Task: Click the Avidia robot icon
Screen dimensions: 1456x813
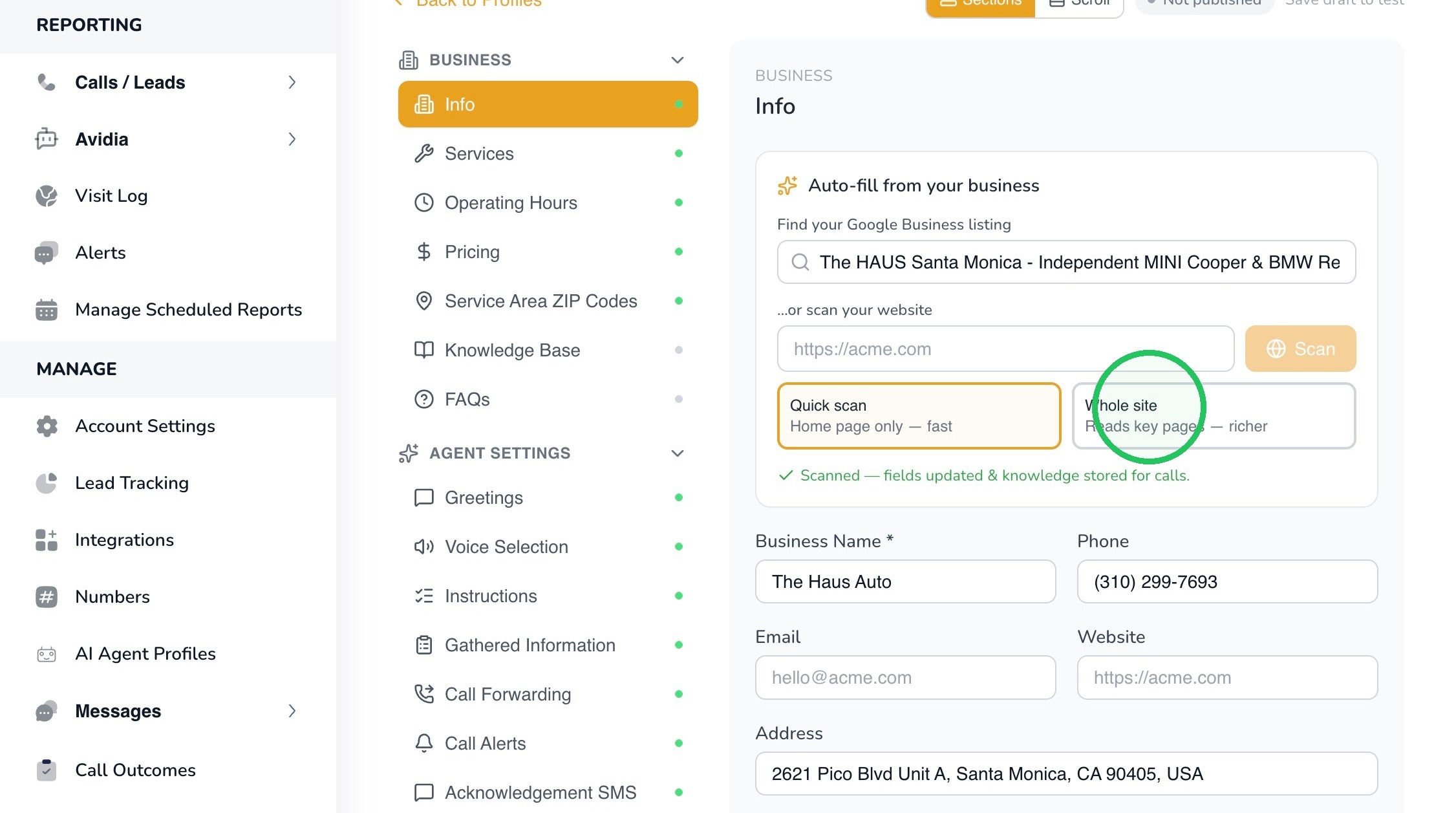Action: [x=46, y=139]
